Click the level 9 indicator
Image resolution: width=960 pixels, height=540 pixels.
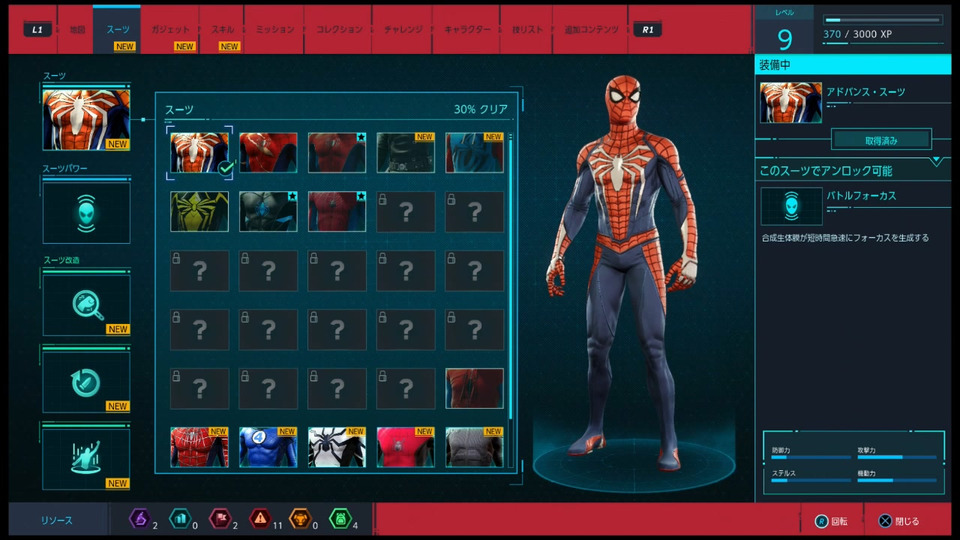click(784, 39)
